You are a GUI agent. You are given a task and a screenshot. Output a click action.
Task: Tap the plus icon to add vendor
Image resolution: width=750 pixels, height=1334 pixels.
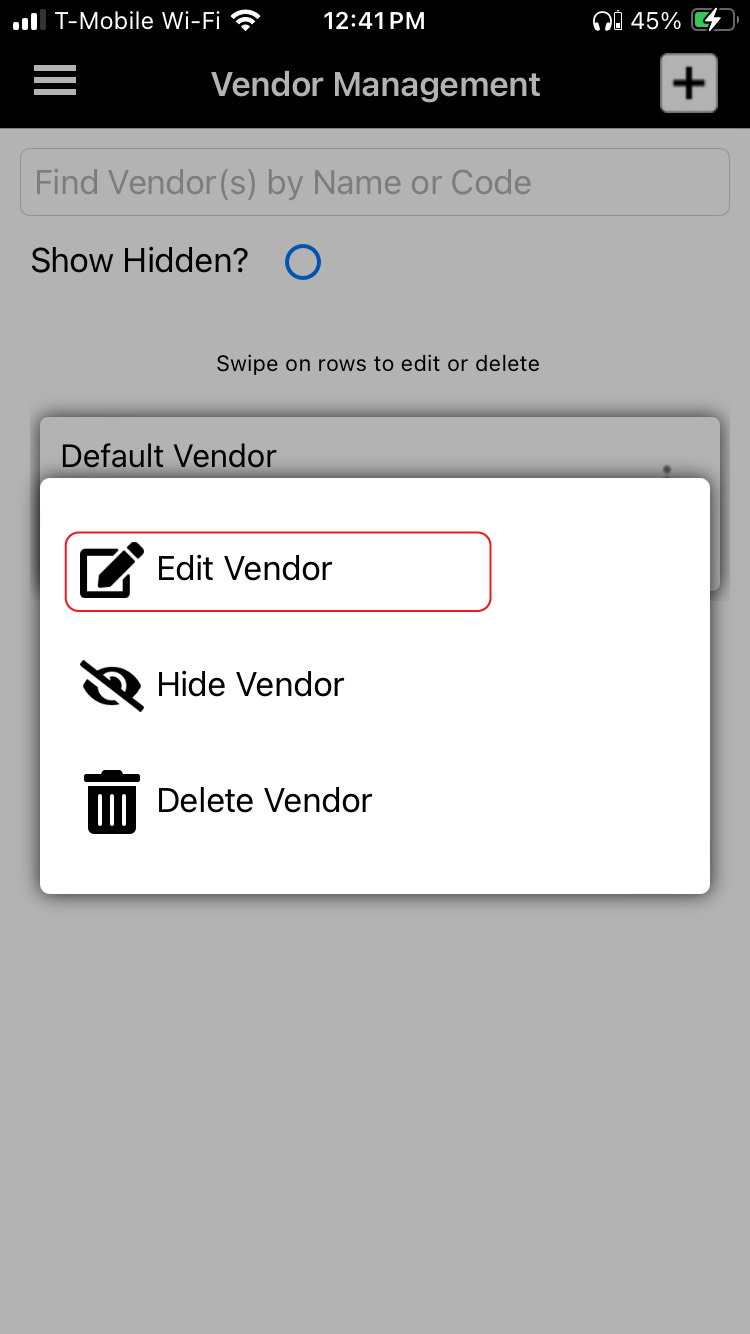pyautogui.click(x=688, y=83)
